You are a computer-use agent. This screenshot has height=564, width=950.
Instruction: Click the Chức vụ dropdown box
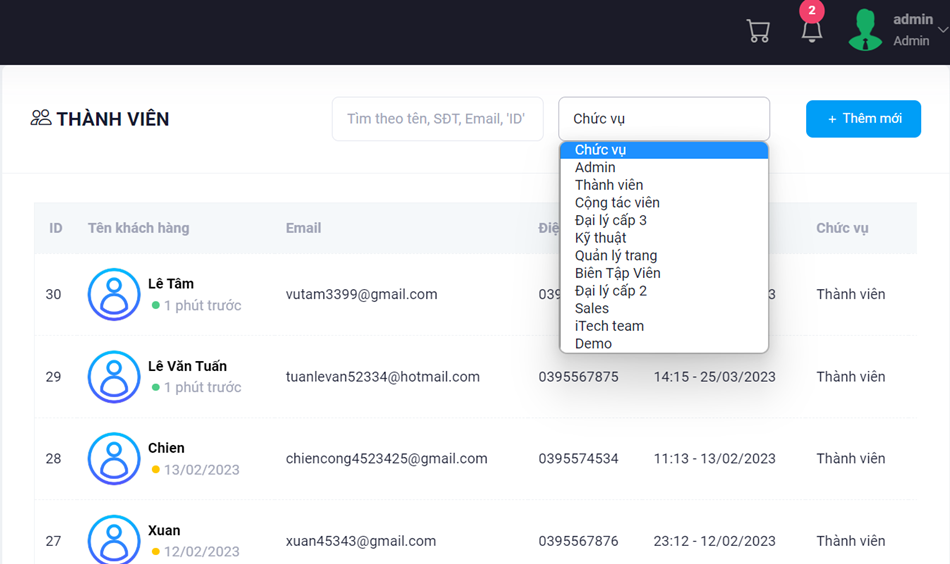(664, 119)
